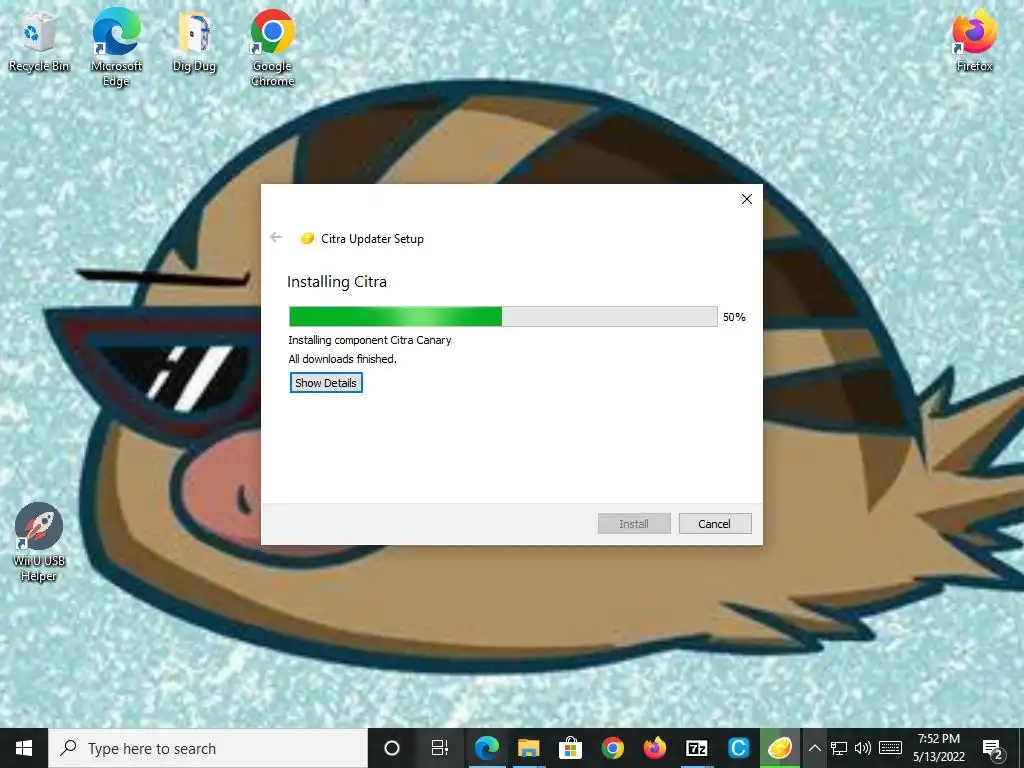Open 7-Zip from the taskbar
The width and height of the screenshot is (1024, 768).
696,748
